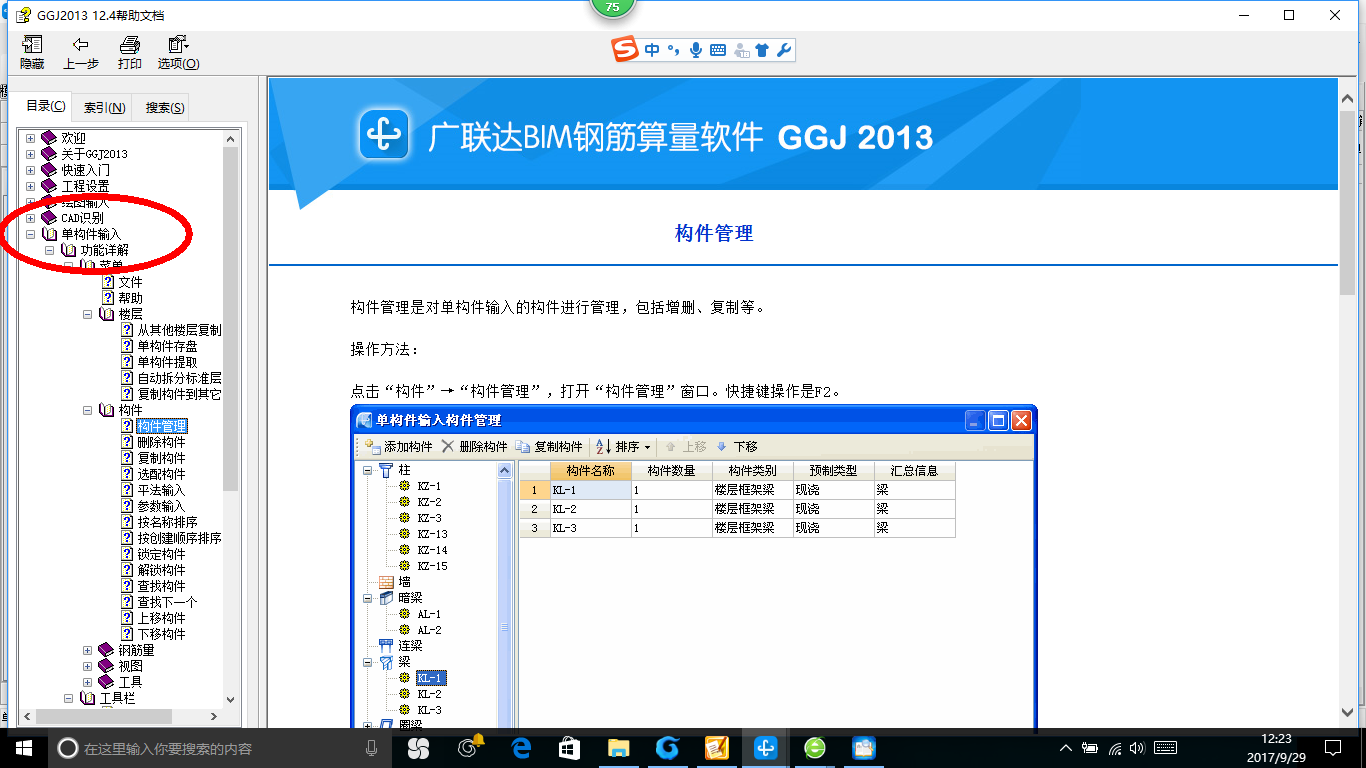Select the 快速入门 topic

tap(85, 170)
